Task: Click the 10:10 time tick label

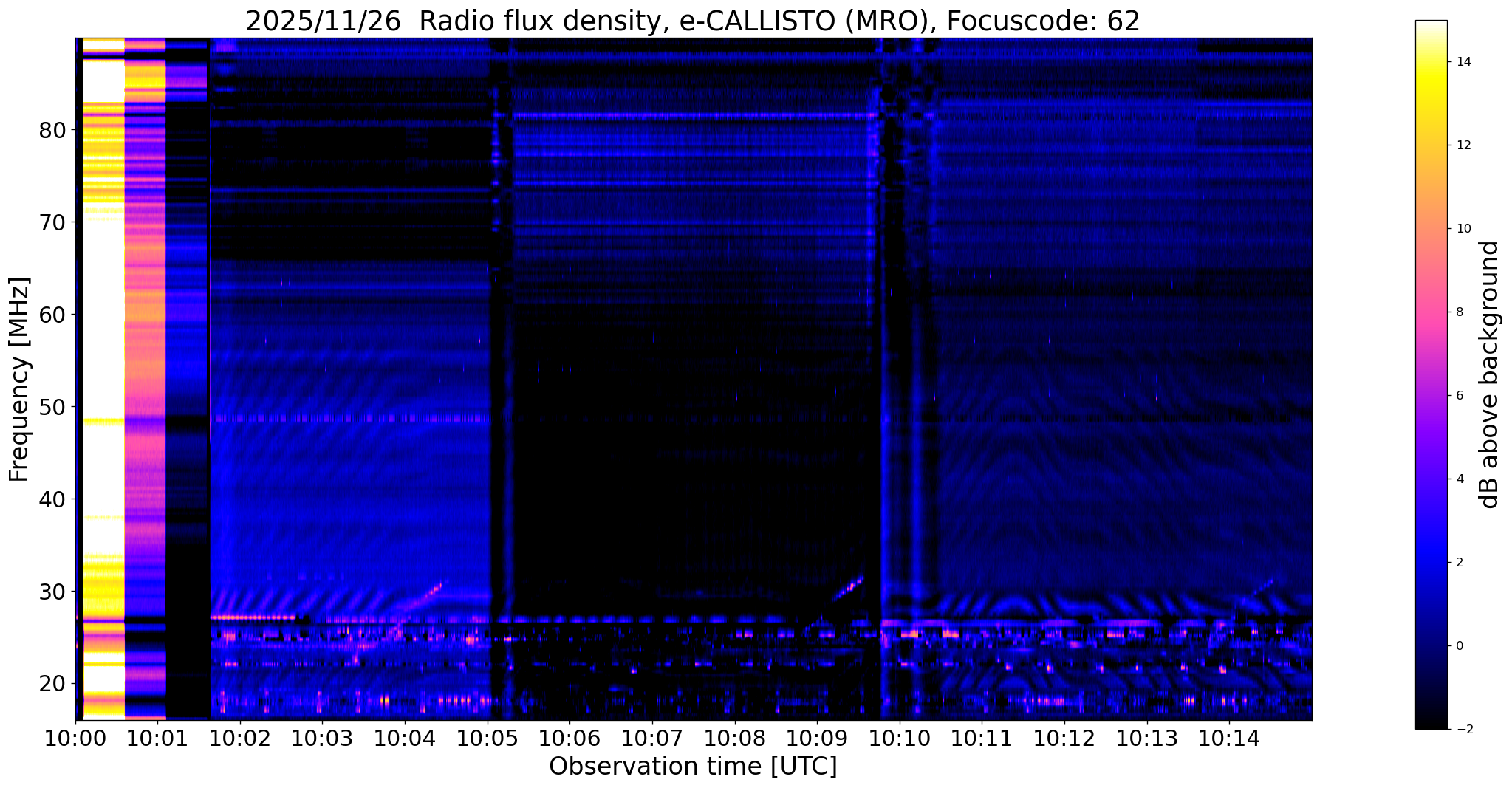Action: (900, 738)
